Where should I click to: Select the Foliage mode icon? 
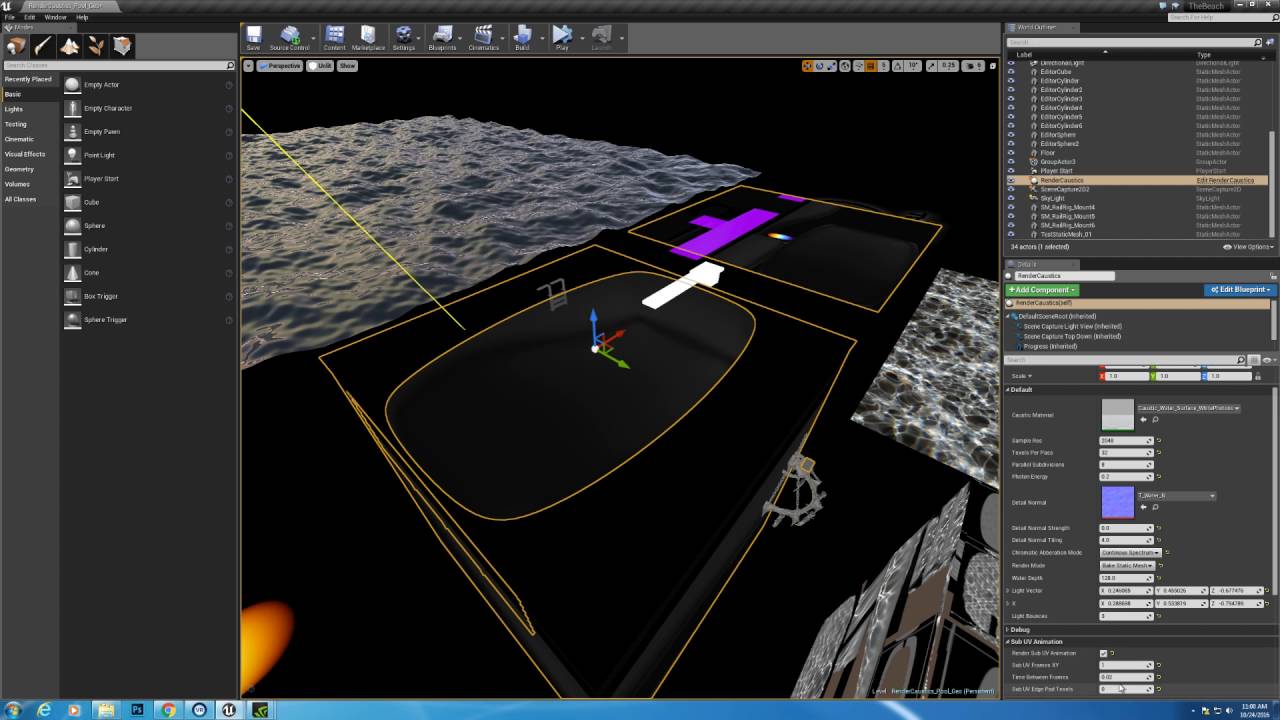[96, 46]
